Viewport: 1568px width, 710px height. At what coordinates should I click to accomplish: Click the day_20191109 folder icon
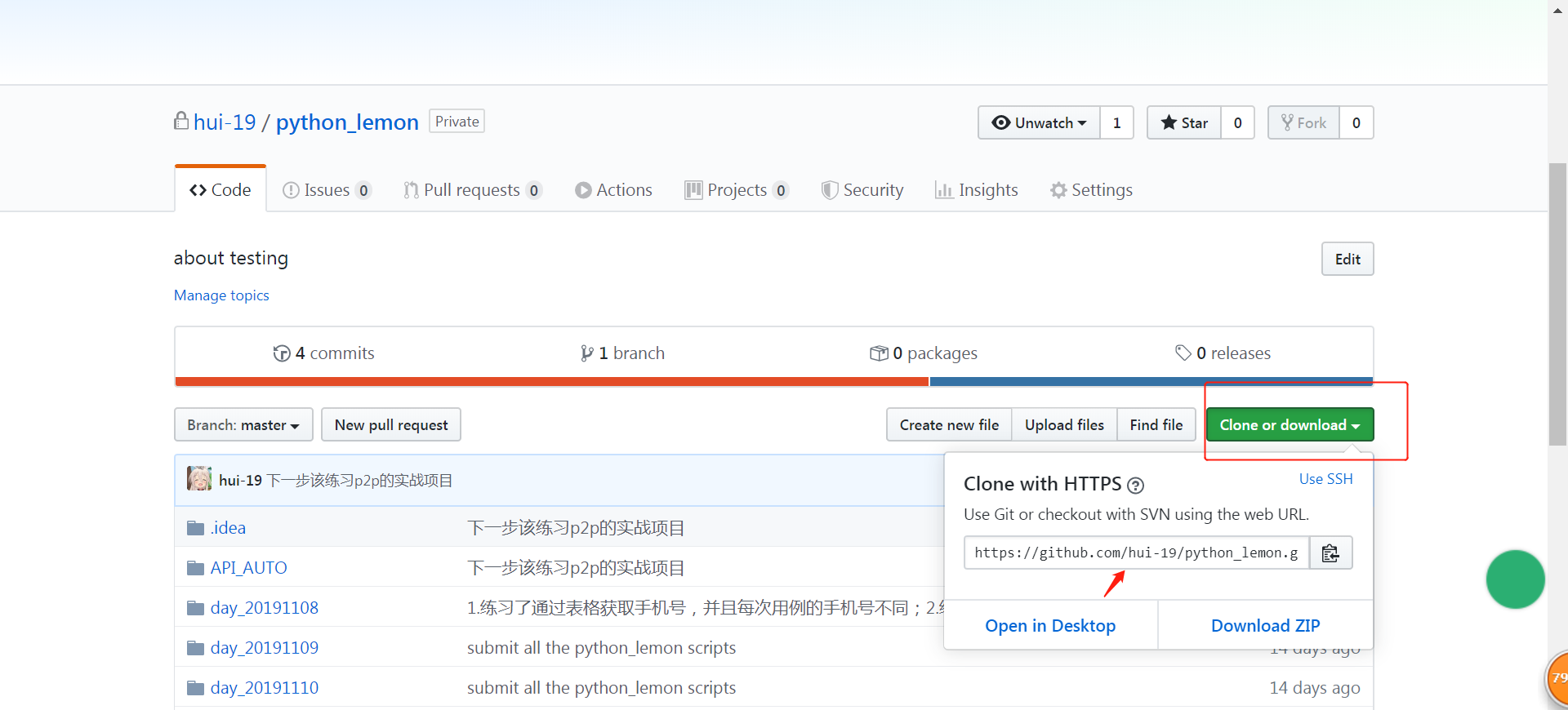click(x=195, y=648)
